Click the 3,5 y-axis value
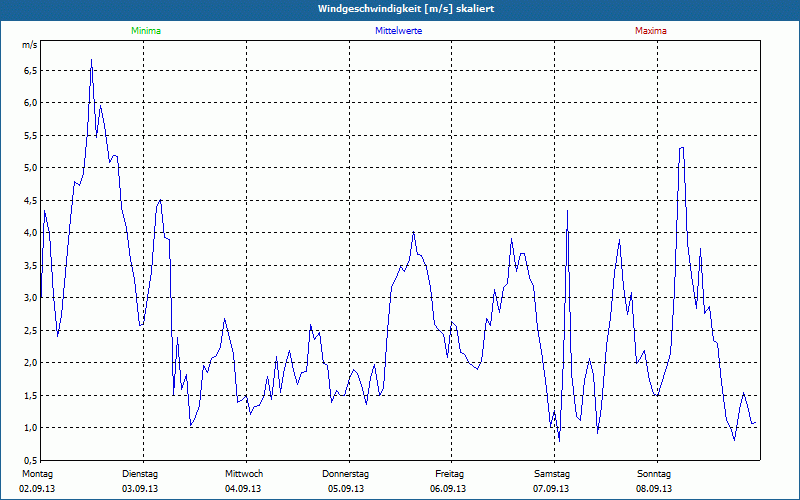 (x=31, y=265)
